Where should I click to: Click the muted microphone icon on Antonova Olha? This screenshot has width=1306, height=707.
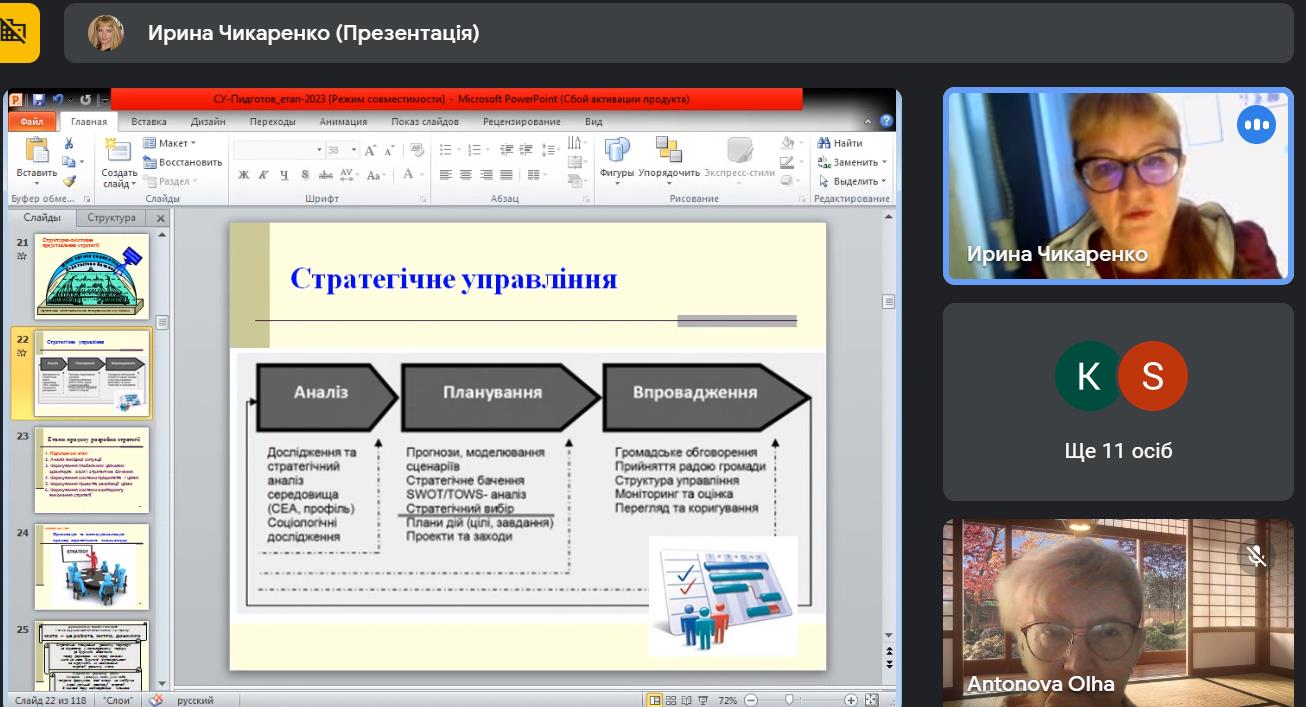click(x=1256, y=556)
